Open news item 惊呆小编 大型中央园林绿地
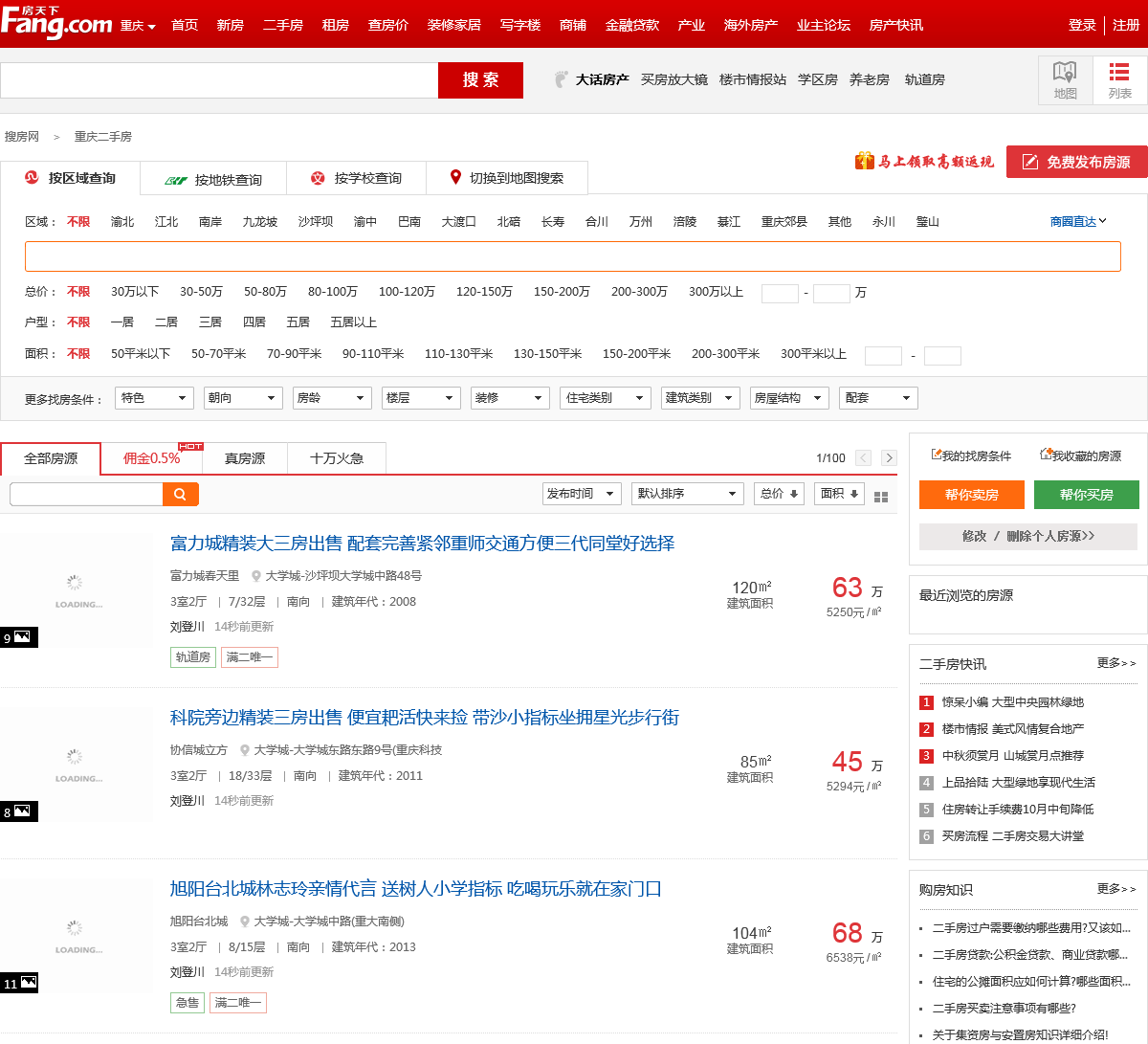Viewport: 1148px width, 1044px height. 1013,701
